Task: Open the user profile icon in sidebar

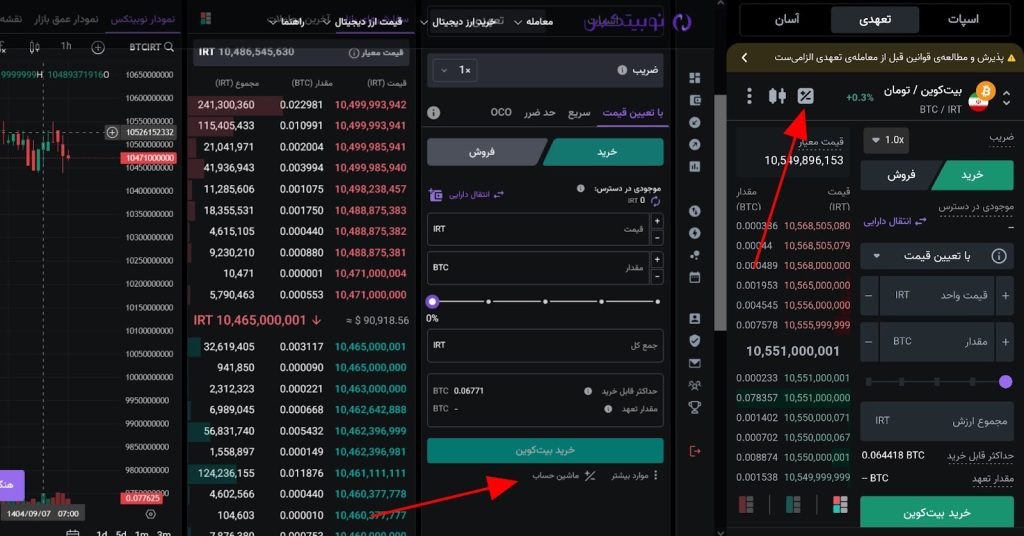Action: click(x=695, y=319)
